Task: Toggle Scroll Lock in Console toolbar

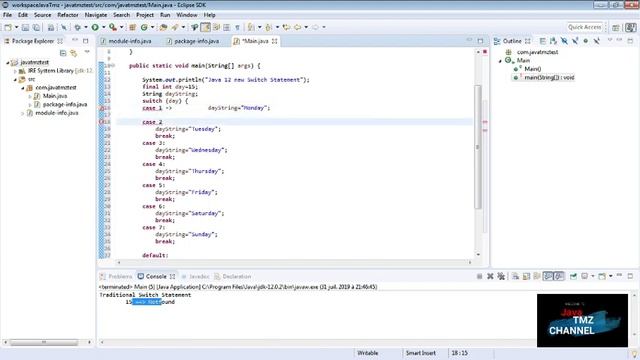Action: [x=526, y=276]
